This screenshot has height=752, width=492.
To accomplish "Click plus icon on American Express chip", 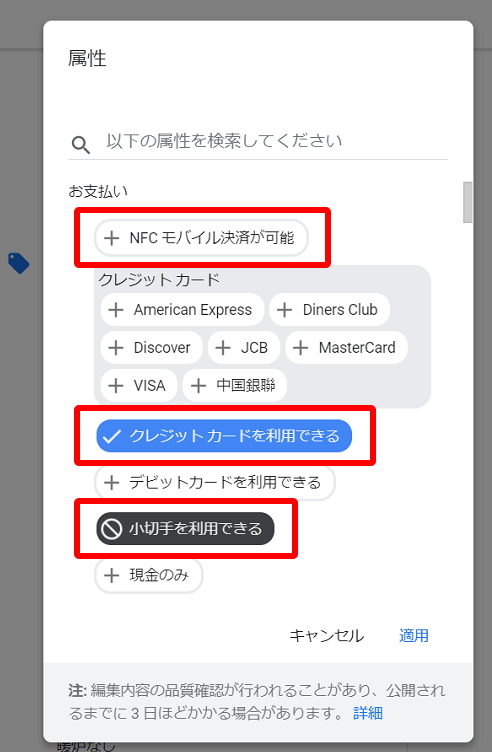I will tap(116, 310).
